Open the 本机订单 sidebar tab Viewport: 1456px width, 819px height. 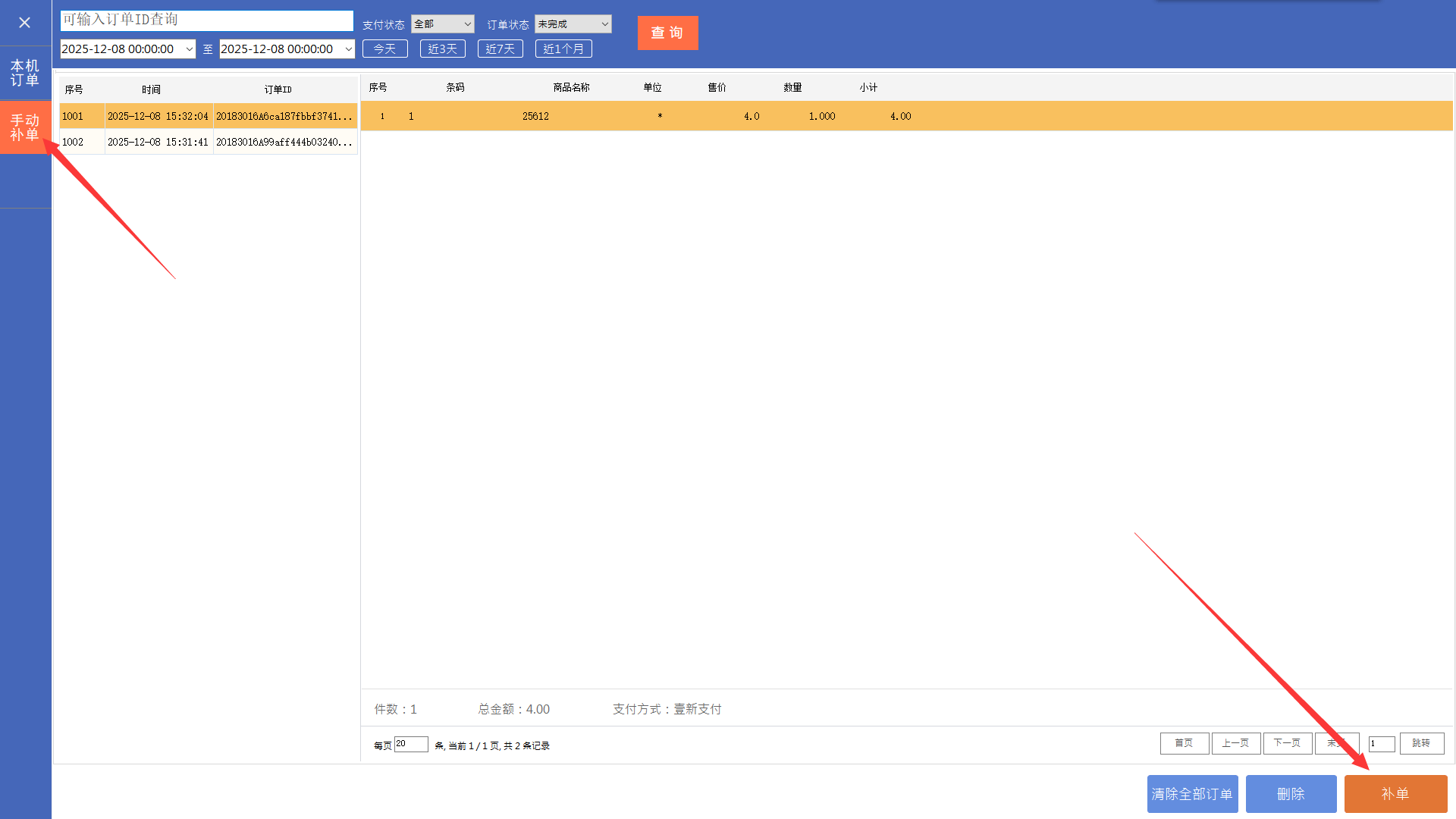[x=24, y=73]
